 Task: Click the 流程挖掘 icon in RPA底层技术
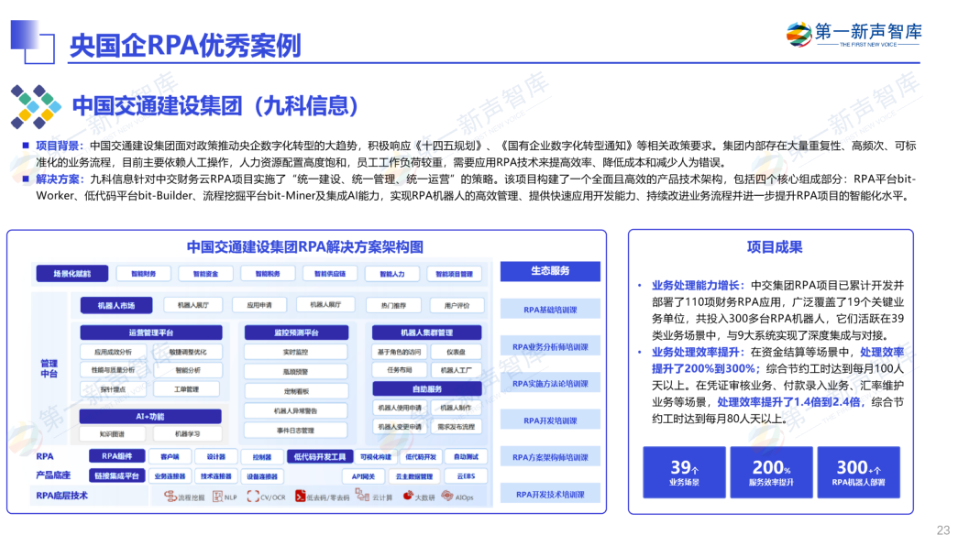coord(170,496)
